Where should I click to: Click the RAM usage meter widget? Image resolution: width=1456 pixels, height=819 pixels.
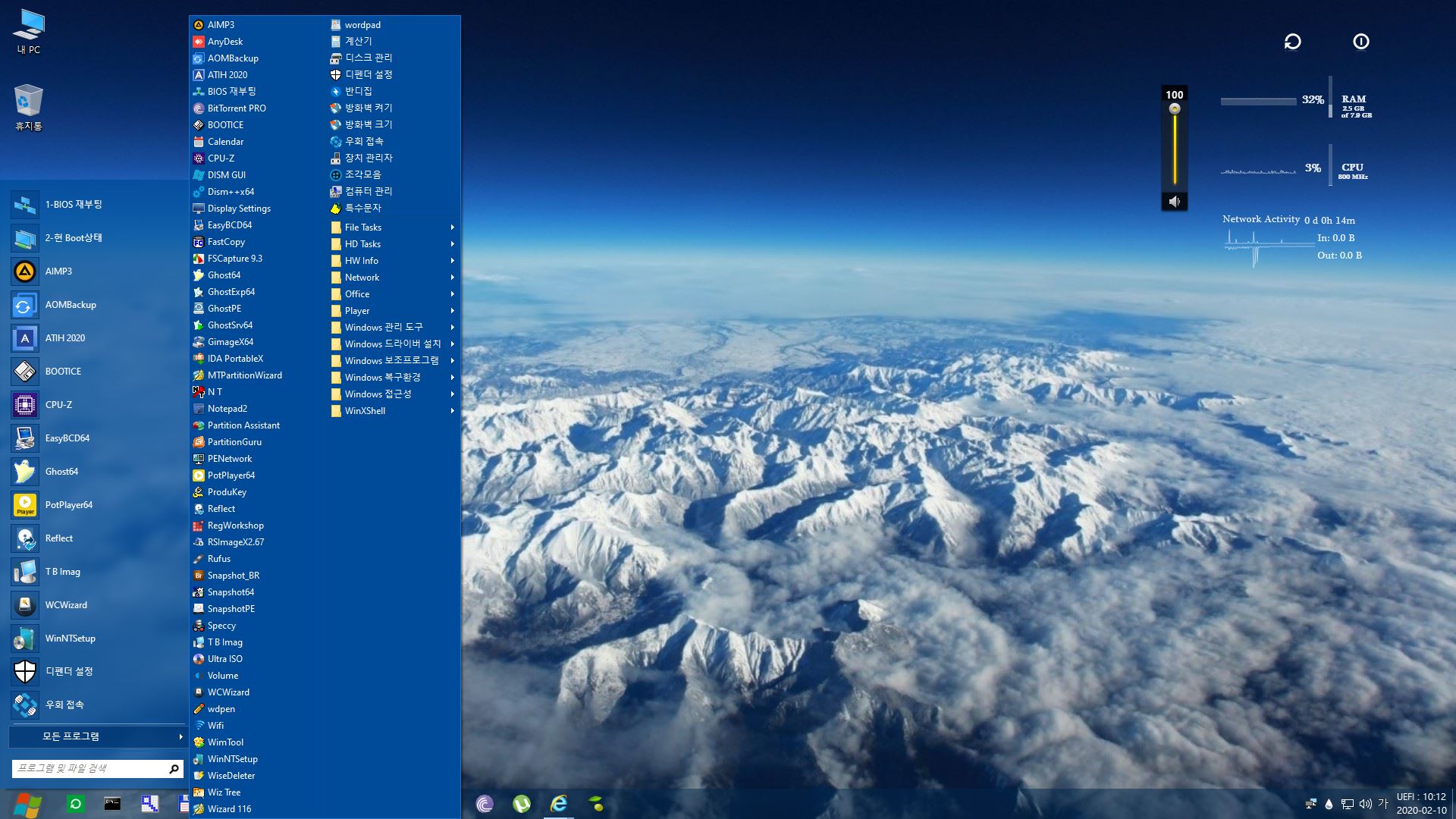(x=1297, y=99)
